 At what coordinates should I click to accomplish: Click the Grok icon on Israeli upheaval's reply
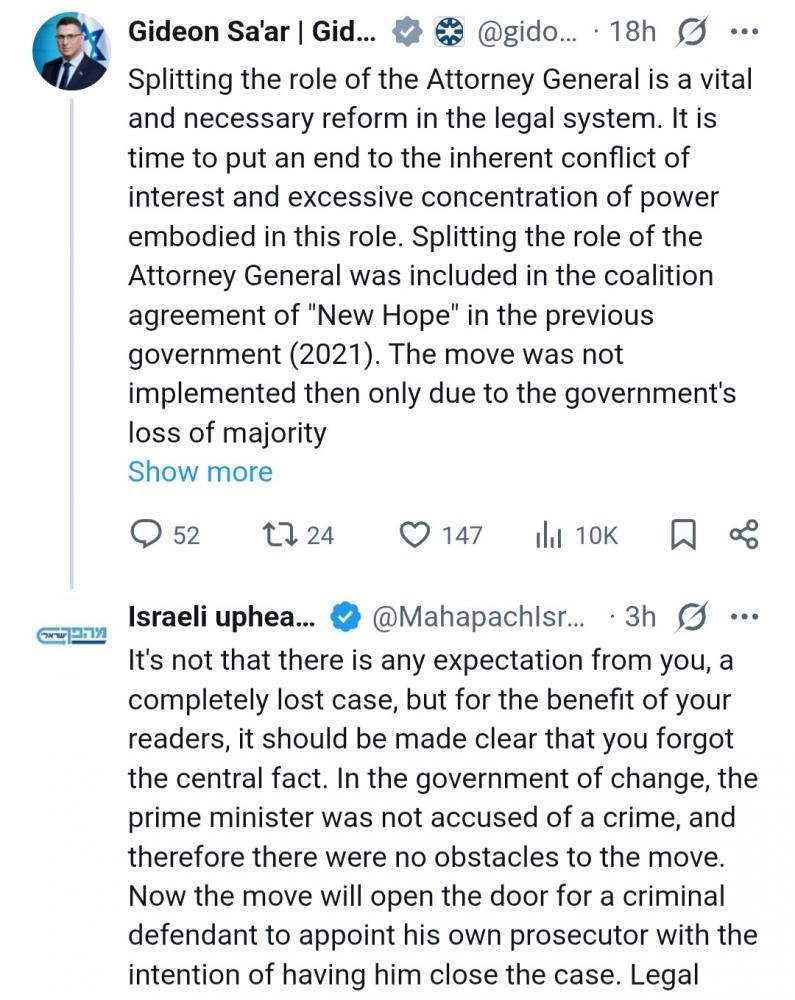pyautogui.click(x=689, y=617)
